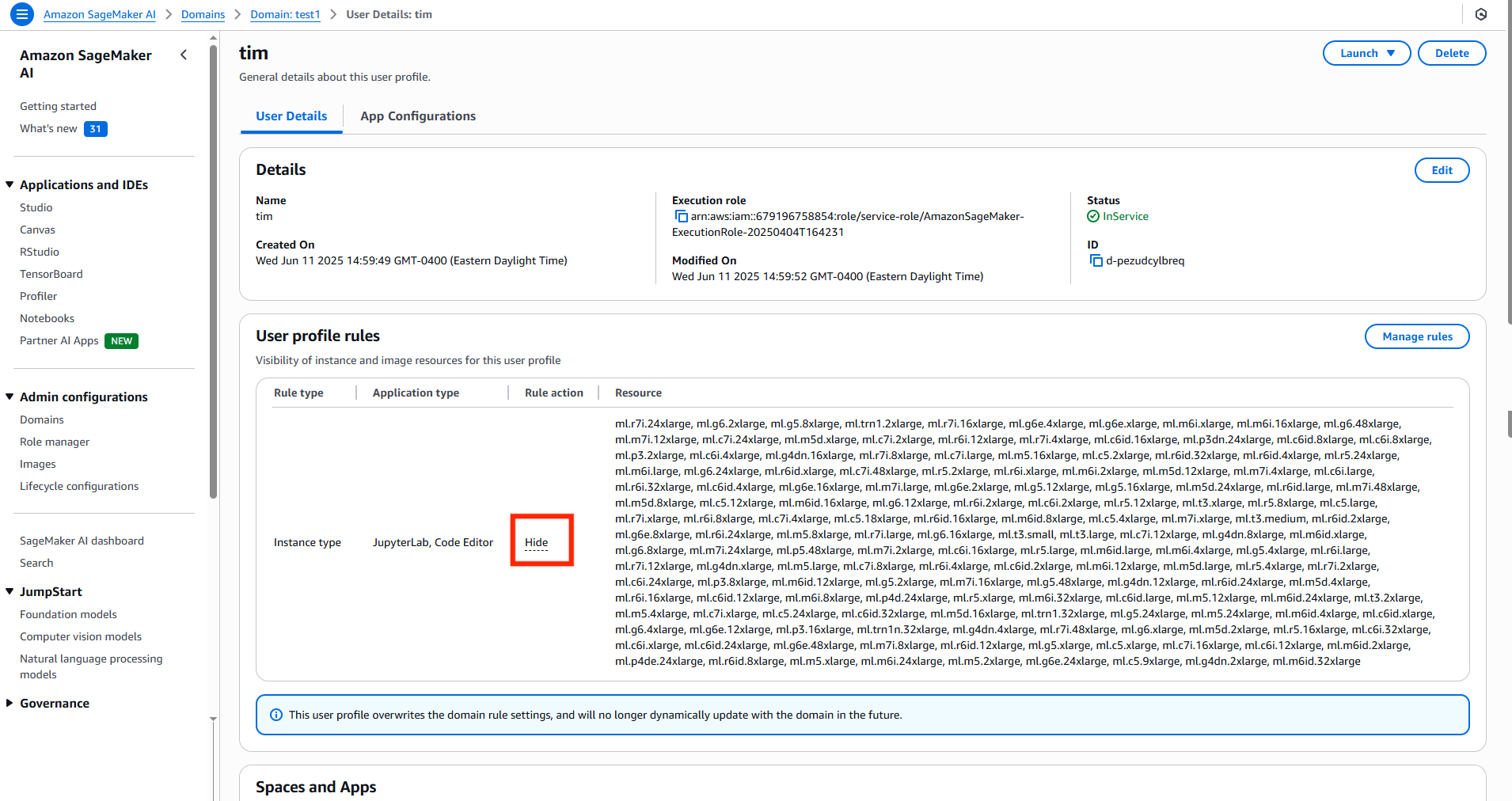Screen dimensions: 1512x801
Task: Open the Domain: test1 breadcrumb
Action: coord(285,14)
